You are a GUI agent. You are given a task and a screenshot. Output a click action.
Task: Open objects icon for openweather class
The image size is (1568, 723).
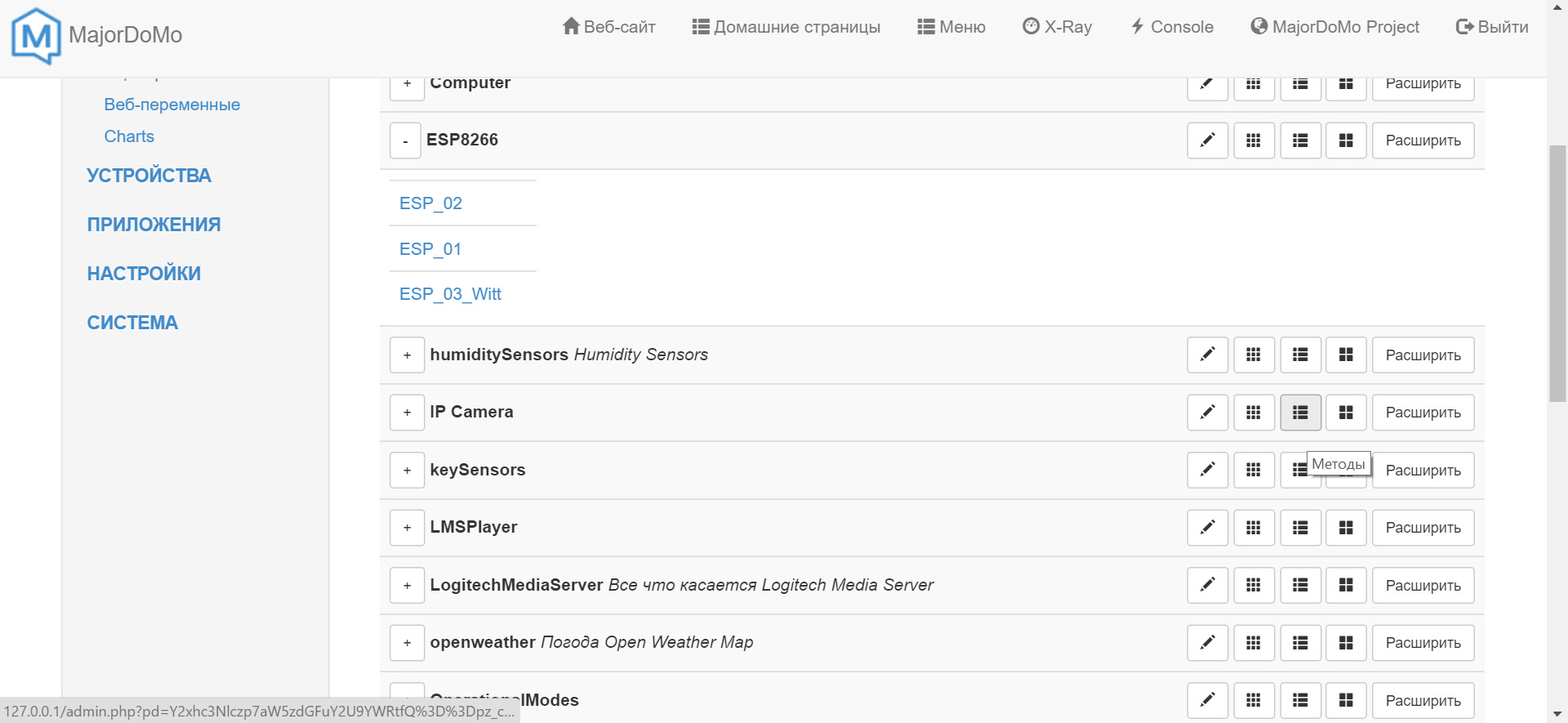(1346, 643)
